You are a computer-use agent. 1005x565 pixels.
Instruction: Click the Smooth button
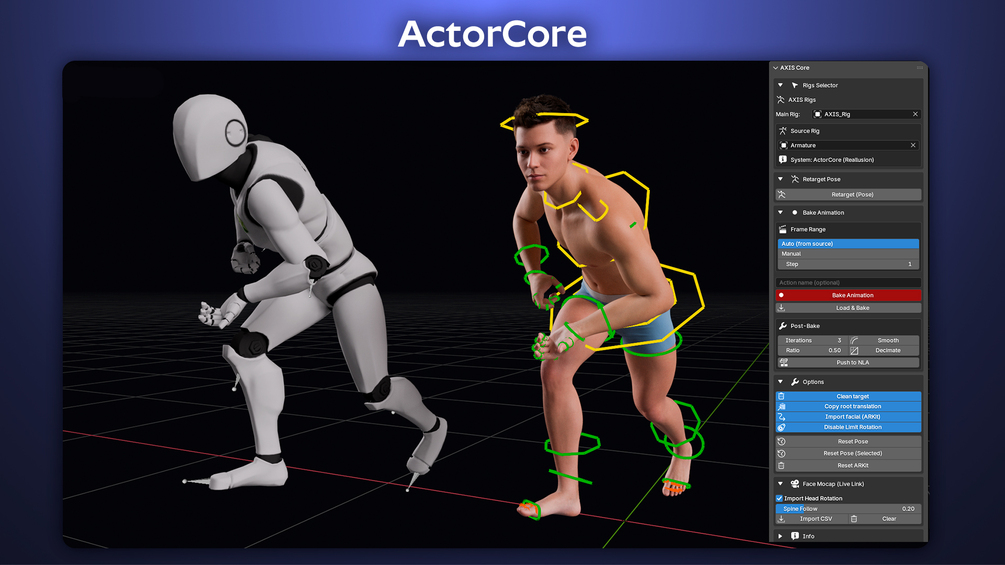(884, 340)
